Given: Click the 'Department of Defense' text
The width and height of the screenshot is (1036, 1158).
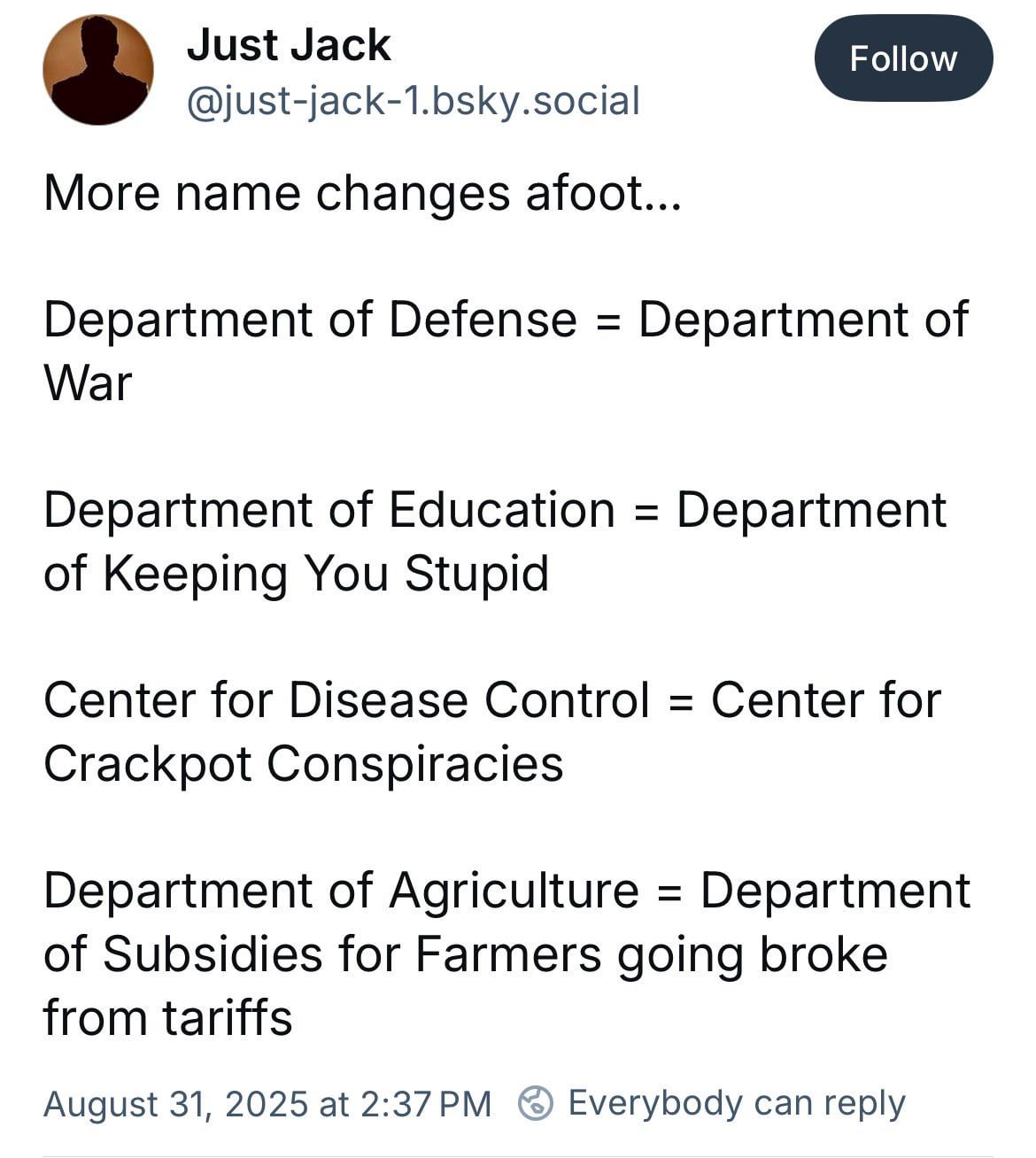Looking at the screenshot, I should [310, 320].
